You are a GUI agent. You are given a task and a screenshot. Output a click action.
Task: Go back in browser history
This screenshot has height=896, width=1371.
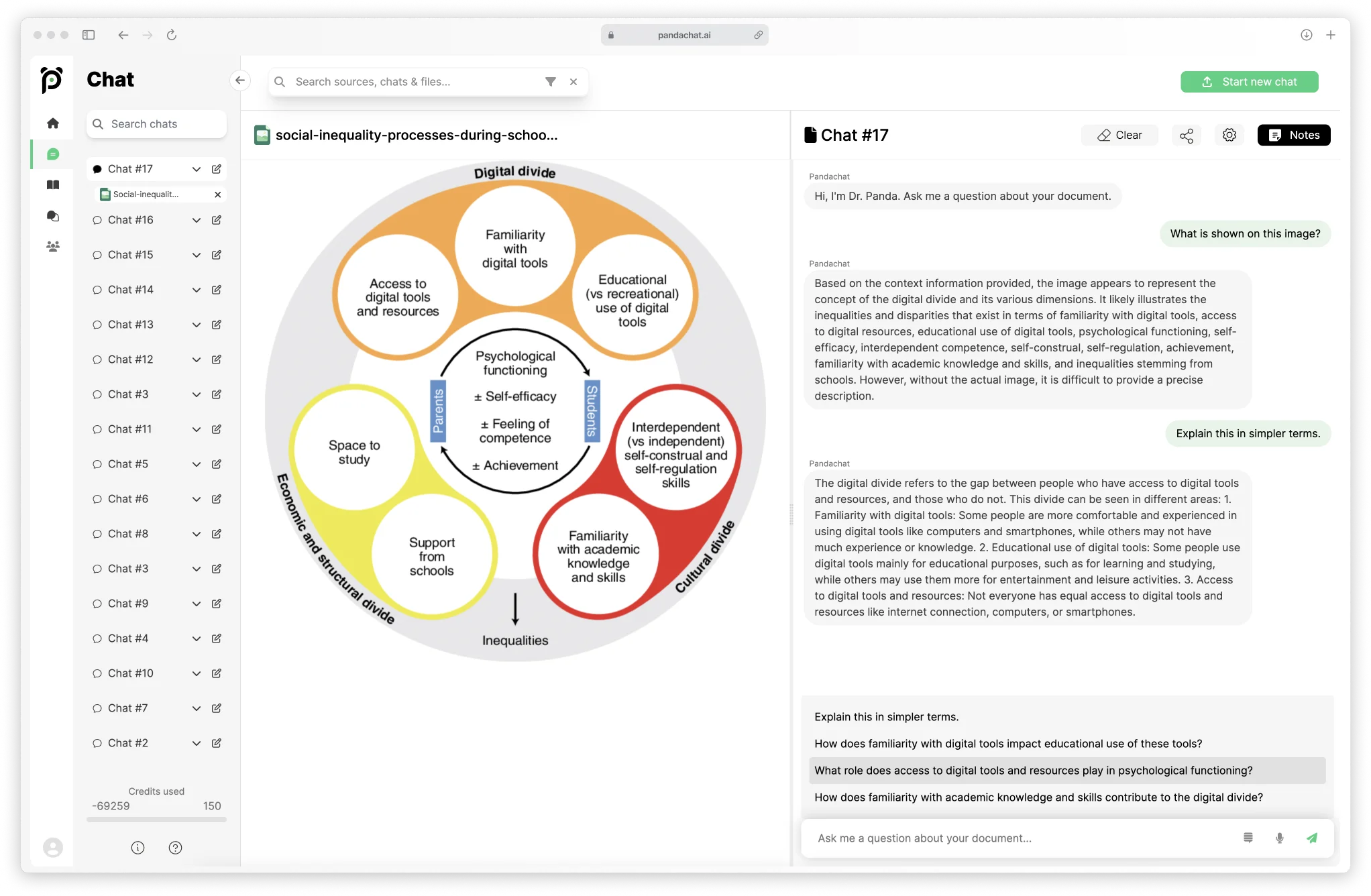click(123, 35)
